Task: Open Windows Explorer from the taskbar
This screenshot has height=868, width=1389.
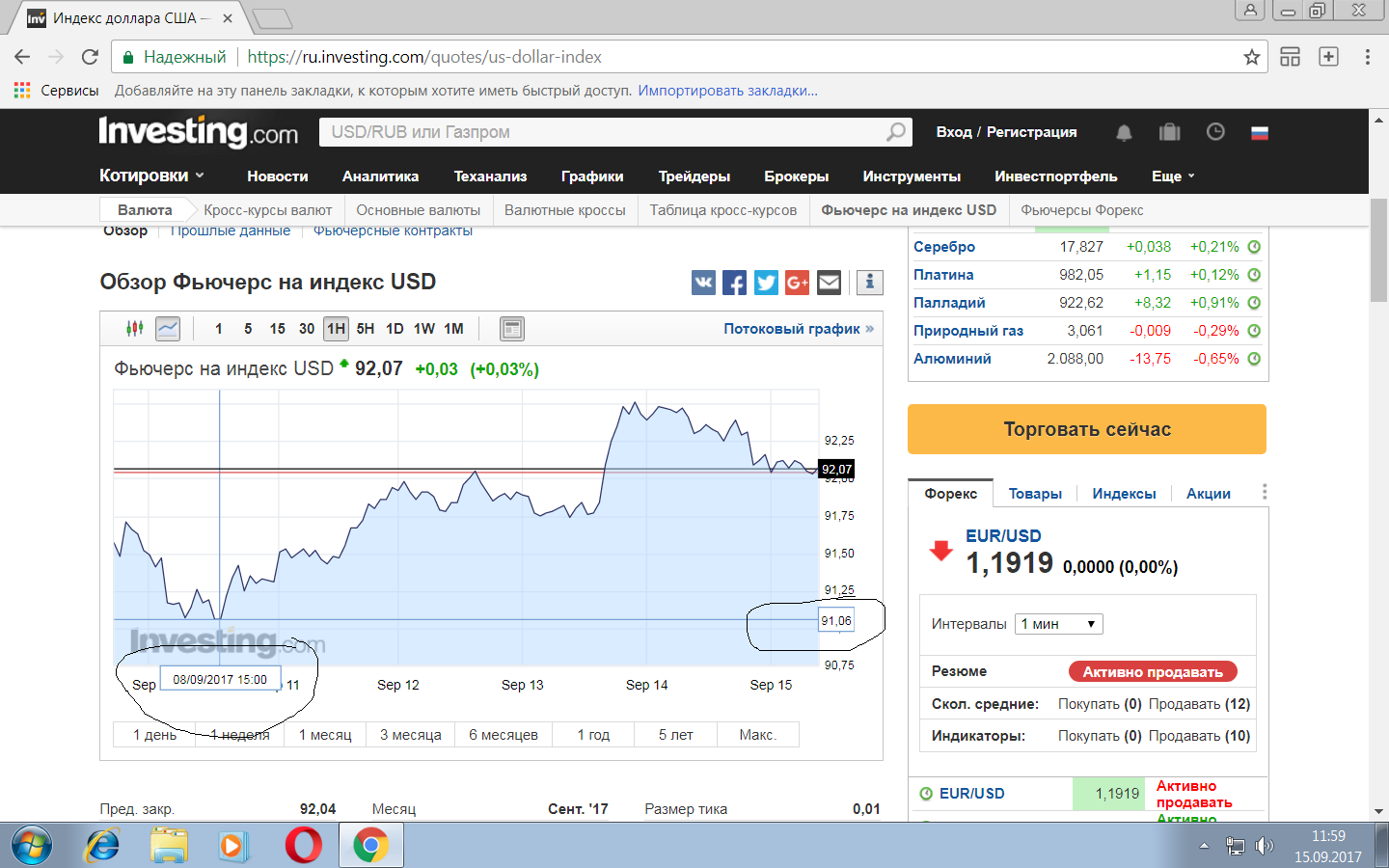Action: tap(169, 846)
